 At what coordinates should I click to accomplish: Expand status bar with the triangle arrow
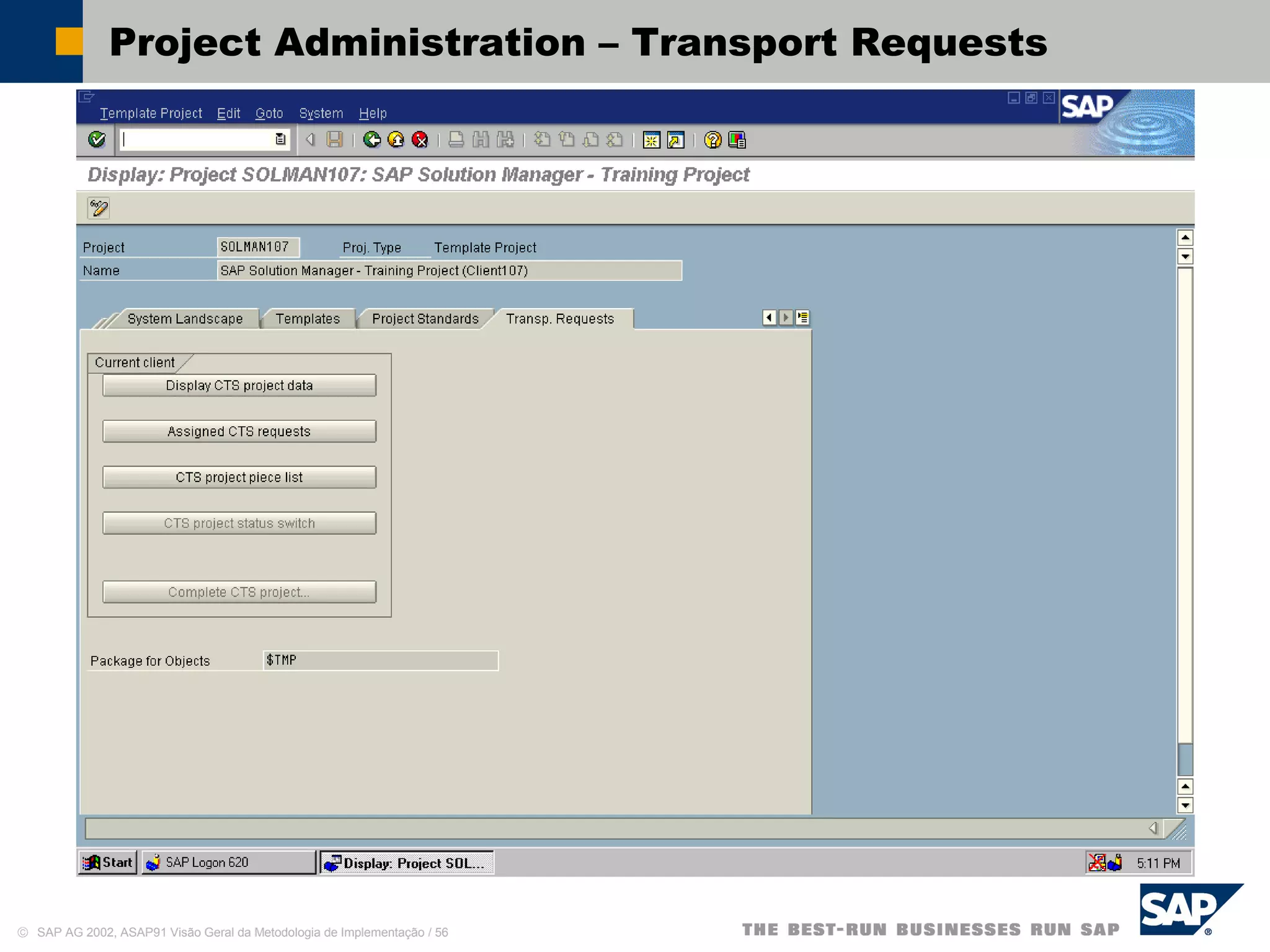[1153, 828]
